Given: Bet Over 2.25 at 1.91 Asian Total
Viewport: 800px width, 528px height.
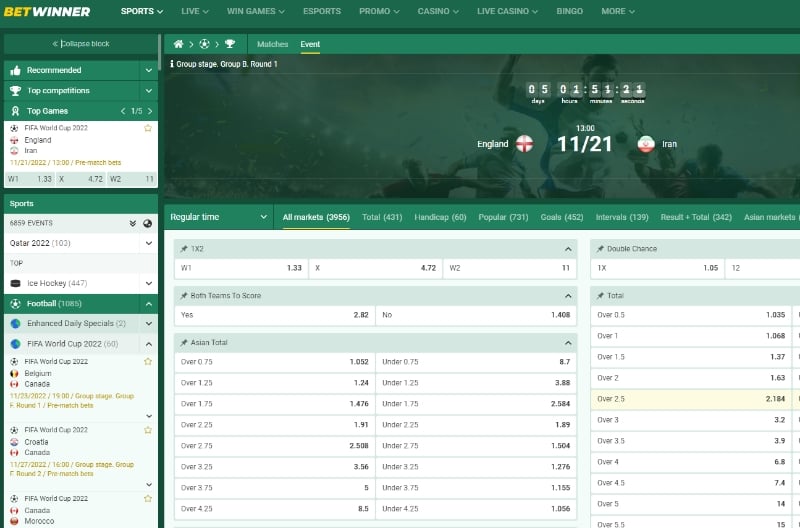Looking at the screenshot, I should 274,424.
